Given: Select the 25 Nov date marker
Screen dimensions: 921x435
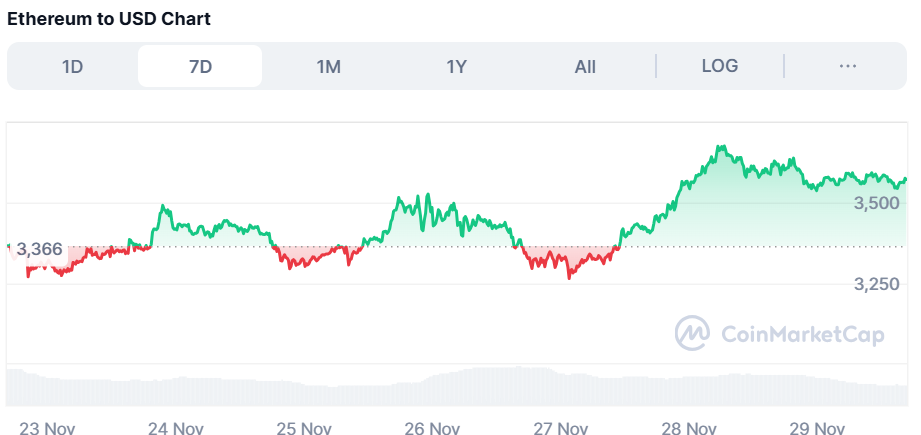Looking at the screenshot, I should (304, 428).
